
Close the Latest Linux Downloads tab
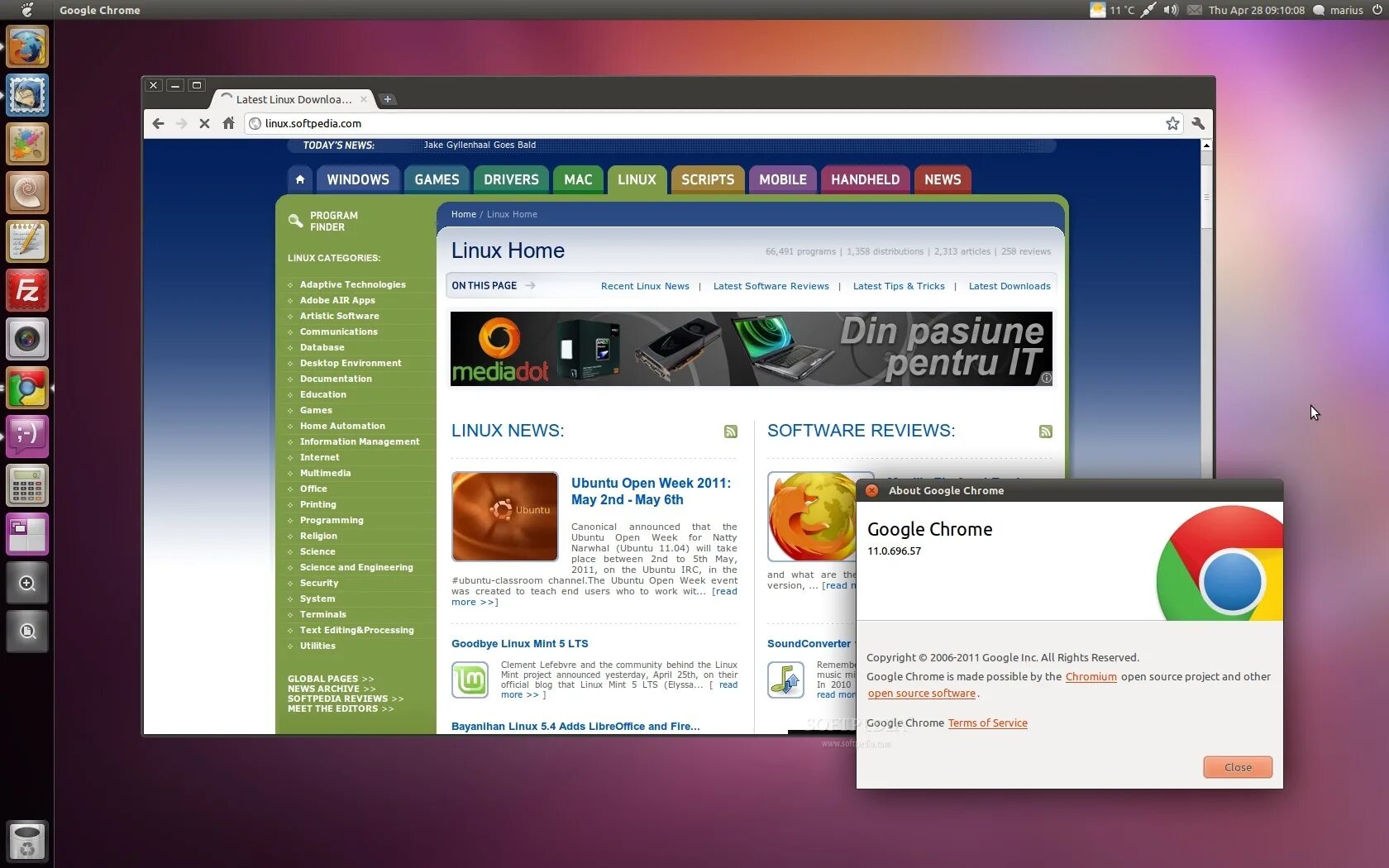[x=363, y=99]
